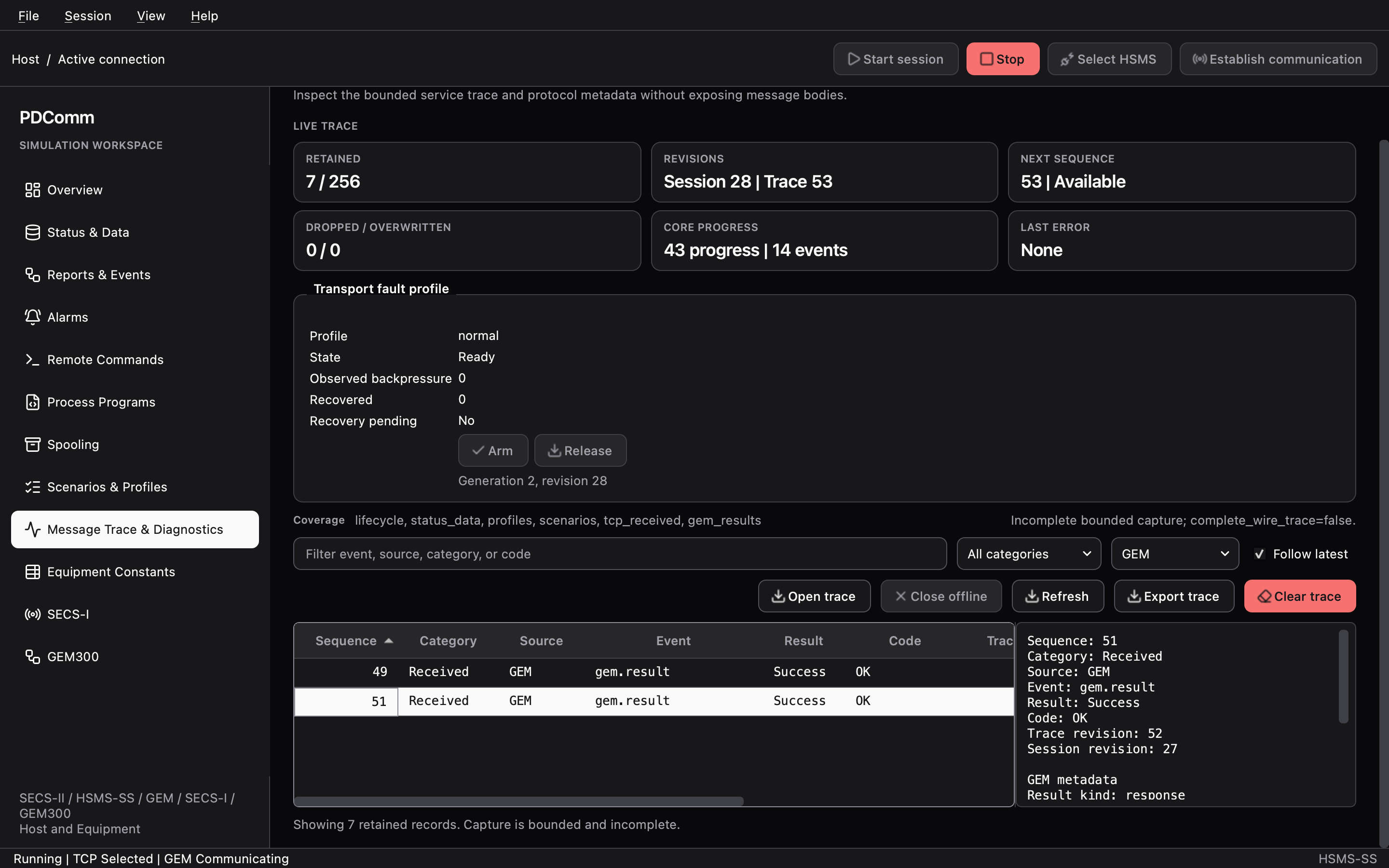This screenshot has height=868, width=1389.
Task: Click the Equipment Constants table icon
Action: (x=33, y=572)
